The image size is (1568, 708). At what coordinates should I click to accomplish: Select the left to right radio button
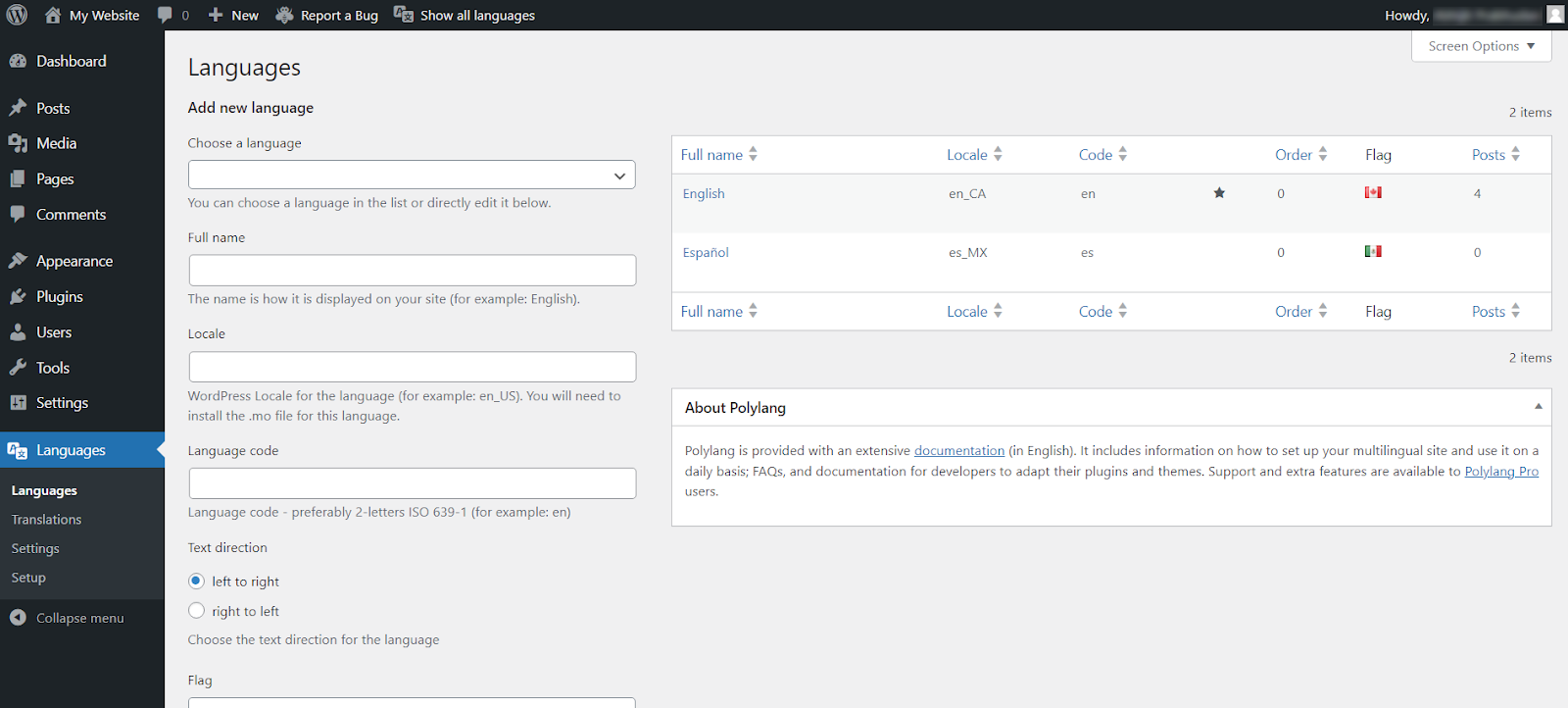[196, 581]
